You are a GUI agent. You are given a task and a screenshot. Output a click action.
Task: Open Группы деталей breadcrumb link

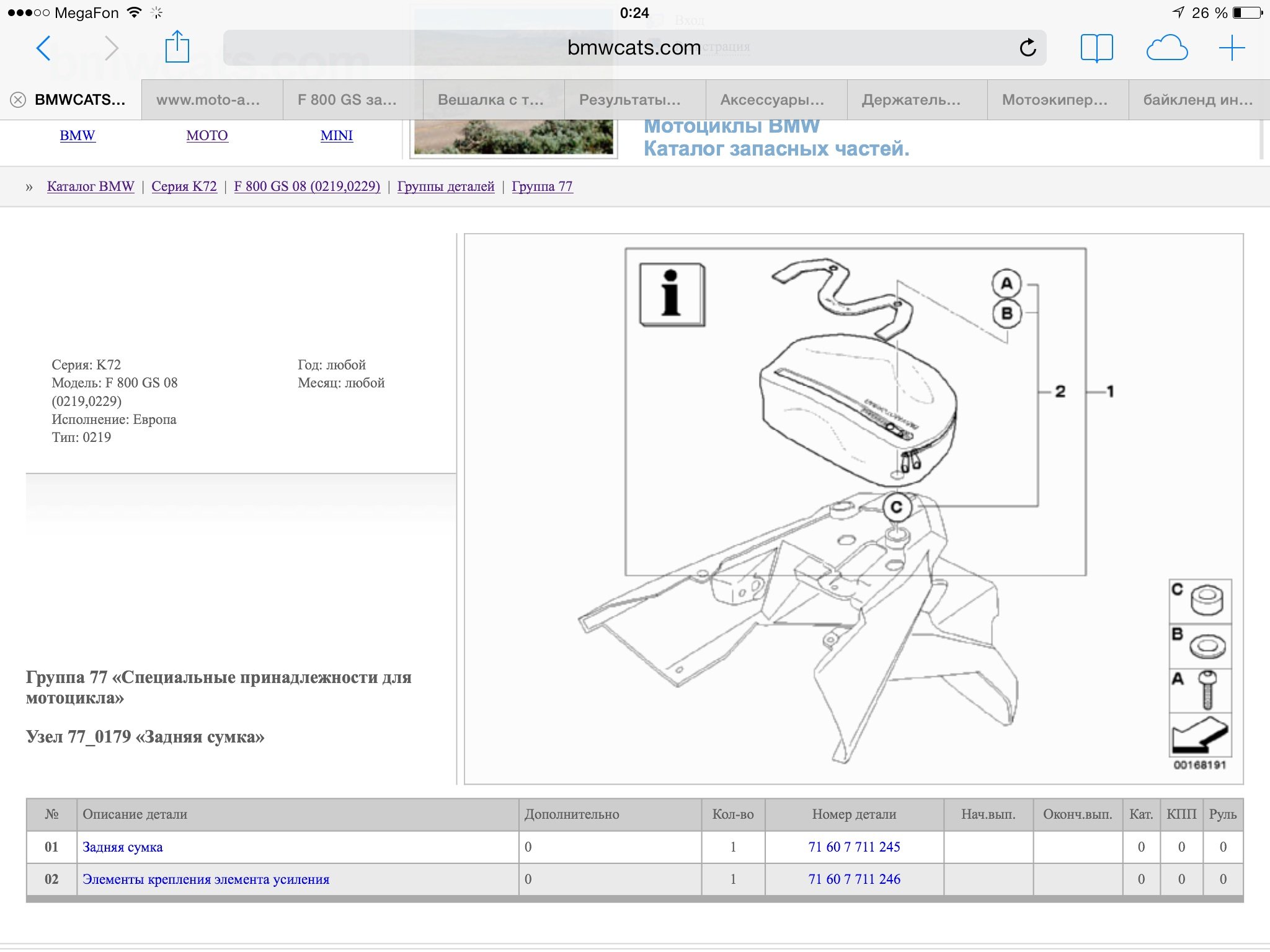click(x=446, y=187)
